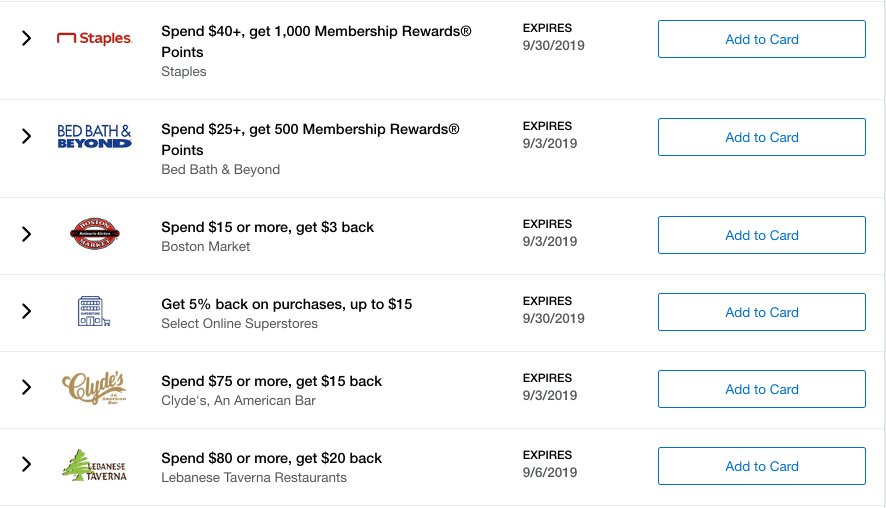Expand the Bed Bath & Beyond offer
Image resolution: width=886 pixels, height=508 pixels.
tap(27, 137)
